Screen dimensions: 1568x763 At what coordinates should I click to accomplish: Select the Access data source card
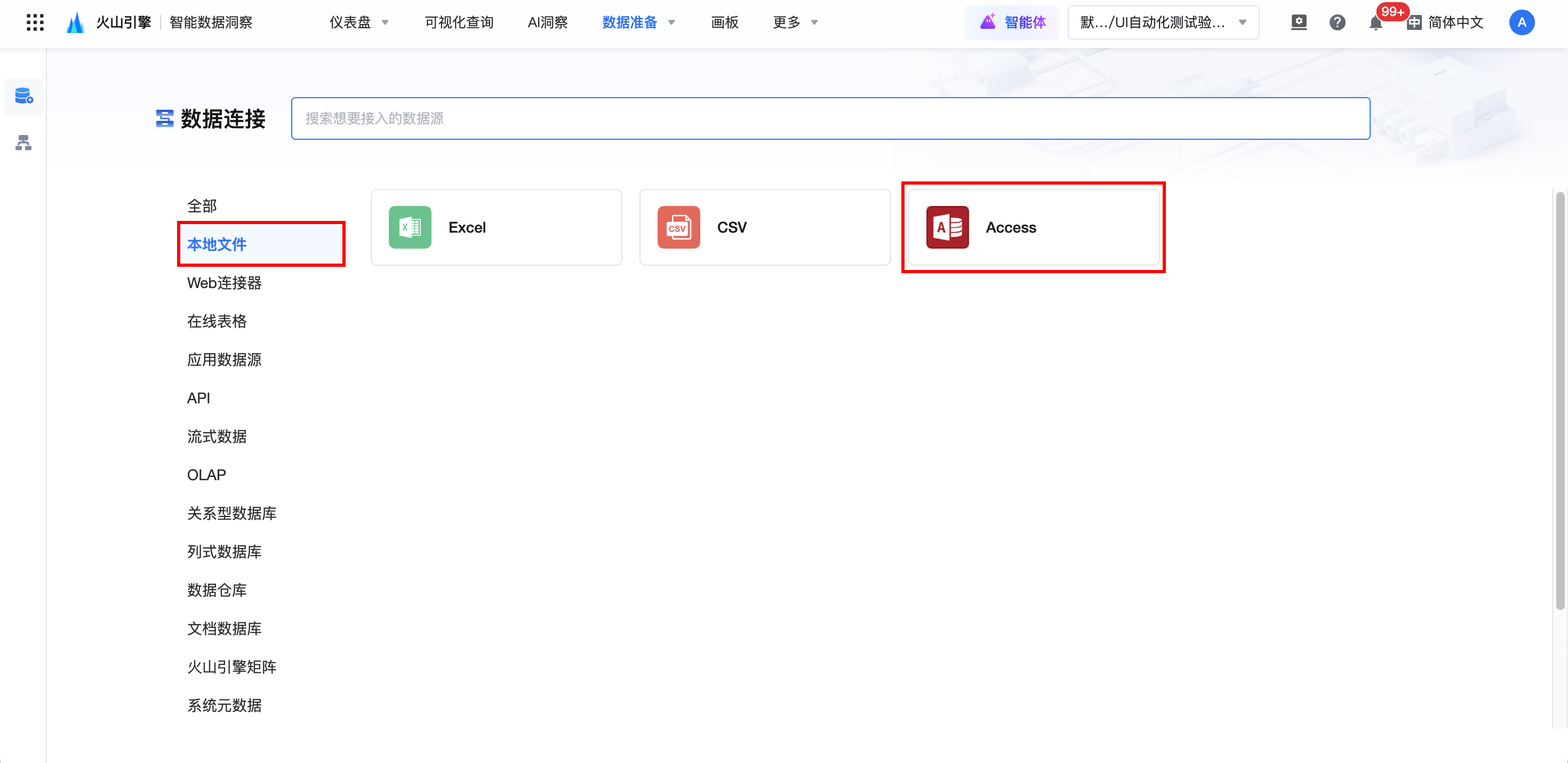pos(1033,227)
